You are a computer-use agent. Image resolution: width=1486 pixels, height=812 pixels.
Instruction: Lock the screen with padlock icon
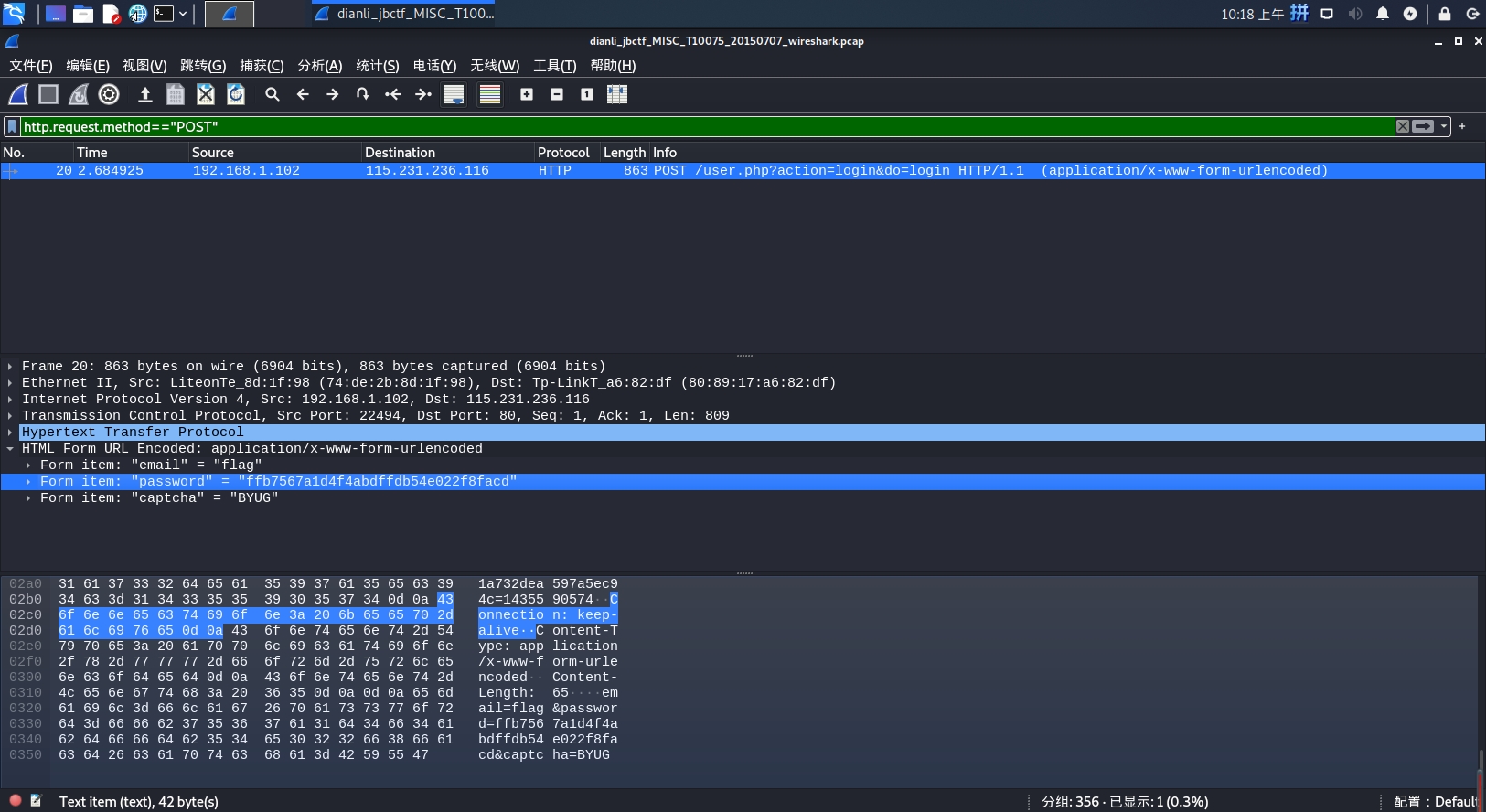point(1445,14)
